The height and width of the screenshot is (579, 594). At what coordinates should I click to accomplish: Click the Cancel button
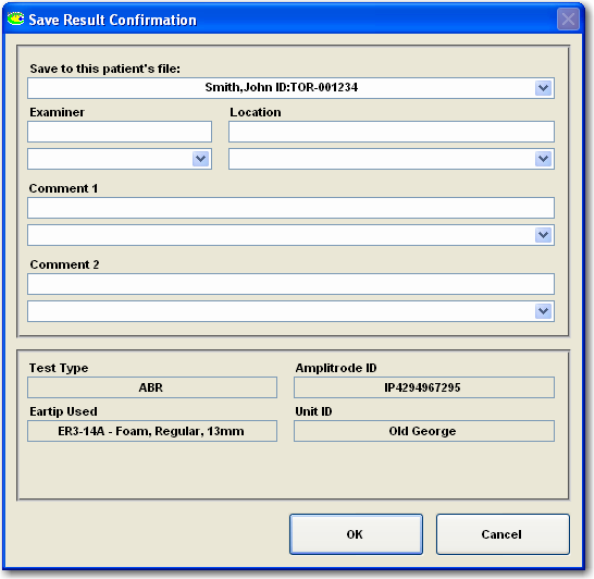coord(503,534)
